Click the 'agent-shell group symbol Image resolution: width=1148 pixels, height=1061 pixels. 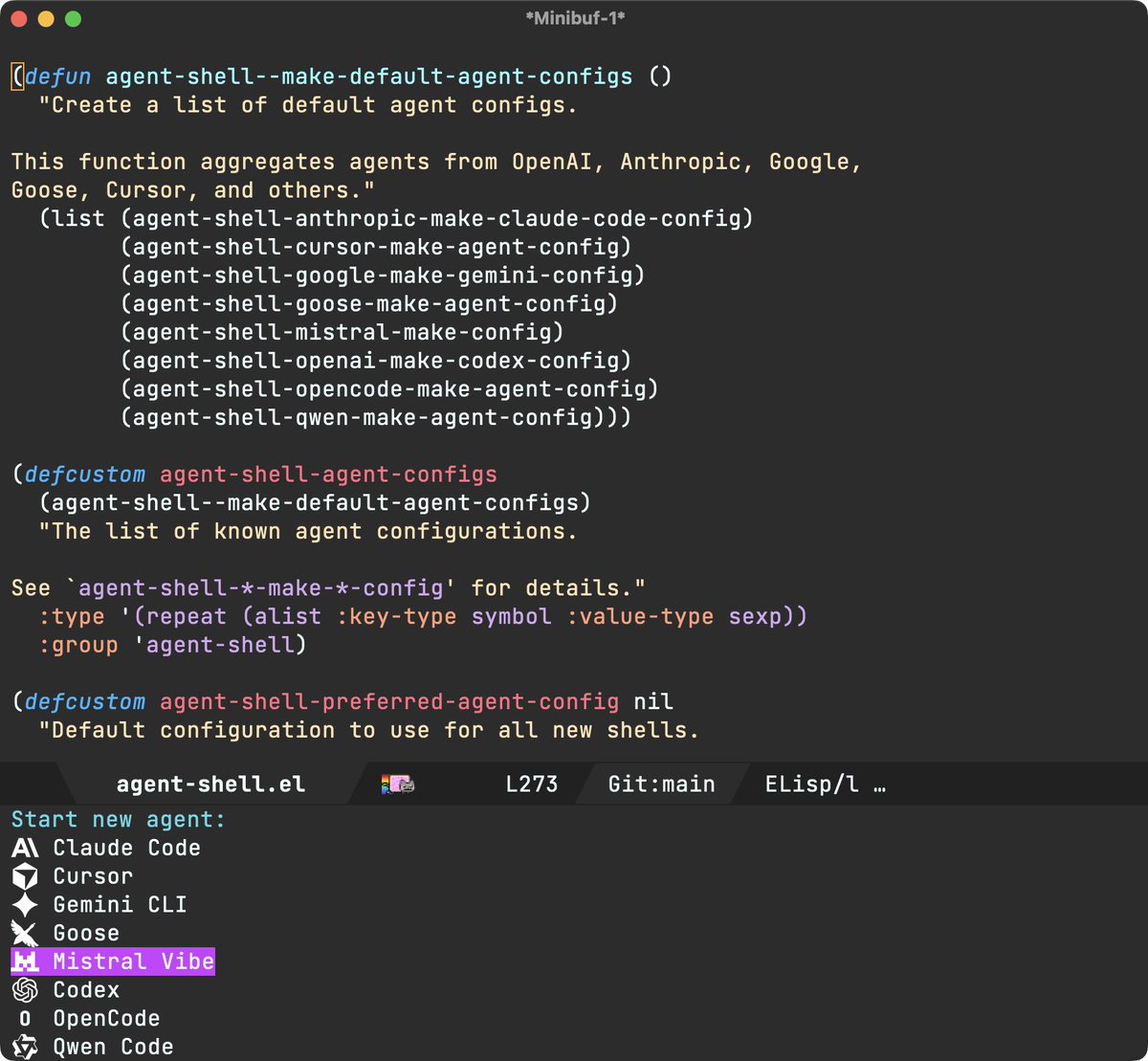[214, 646]
